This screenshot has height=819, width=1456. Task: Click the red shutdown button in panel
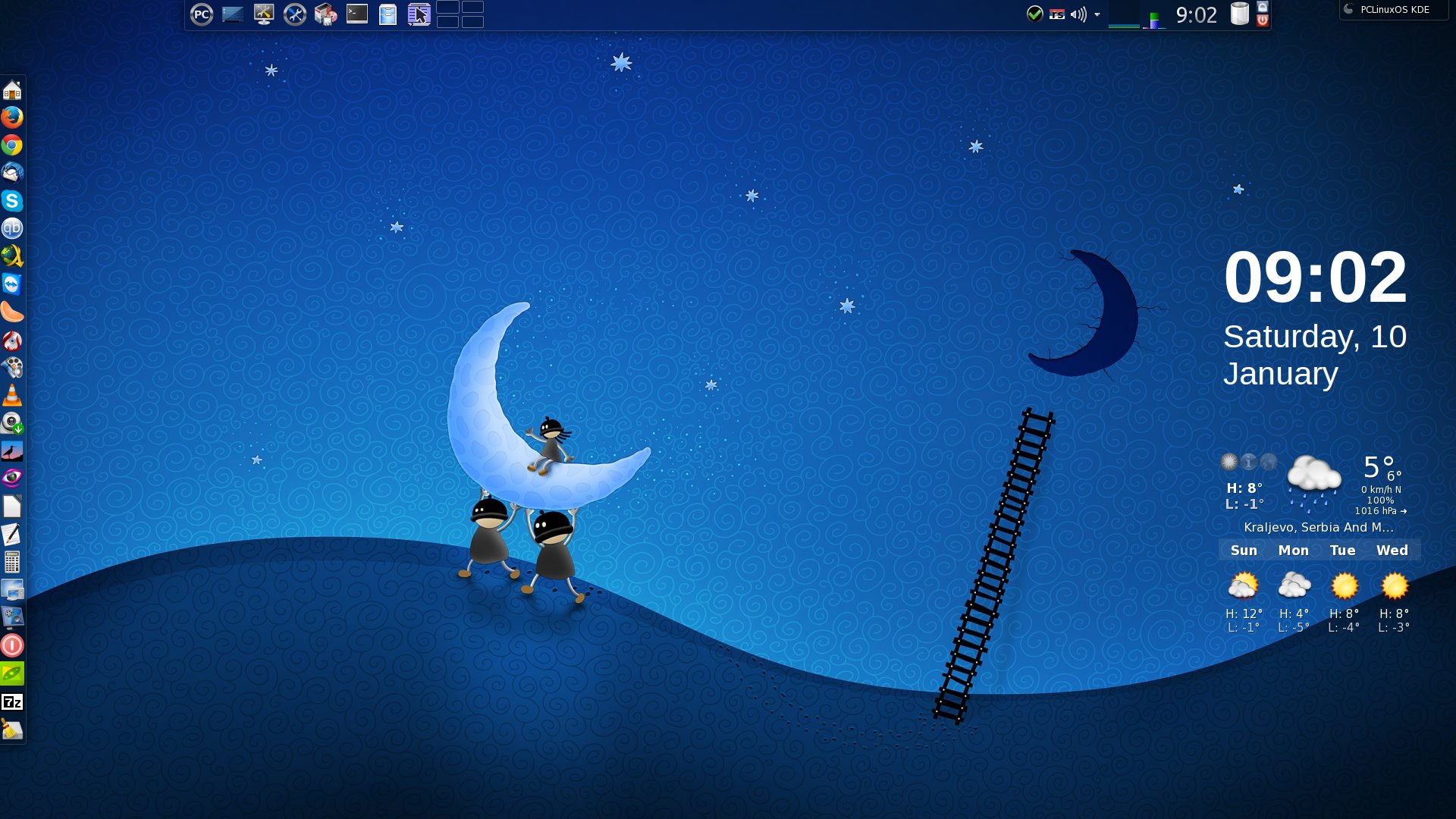pos(1263,21)
